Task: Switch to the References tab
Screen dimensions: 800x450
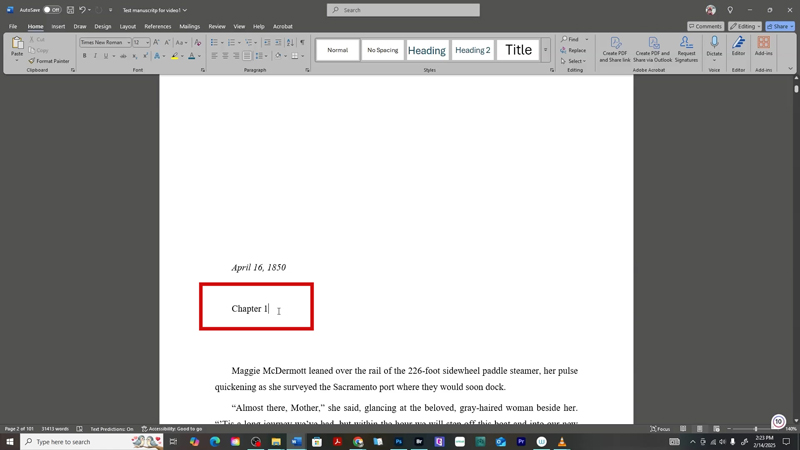Action: (x=158, y=27)
